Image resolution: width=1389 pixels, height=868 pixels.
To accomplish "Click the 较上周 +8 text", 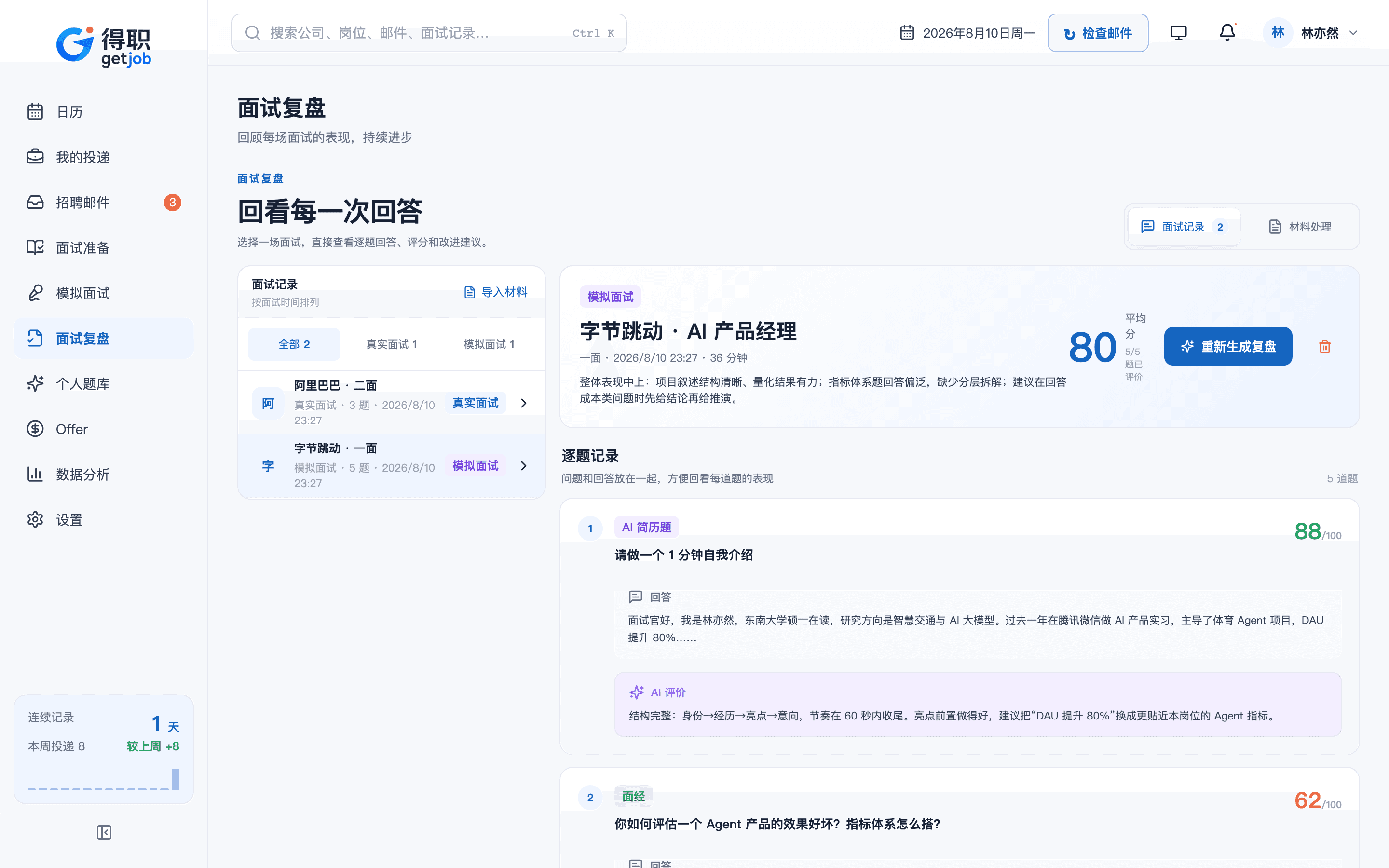I will (153, 746).
